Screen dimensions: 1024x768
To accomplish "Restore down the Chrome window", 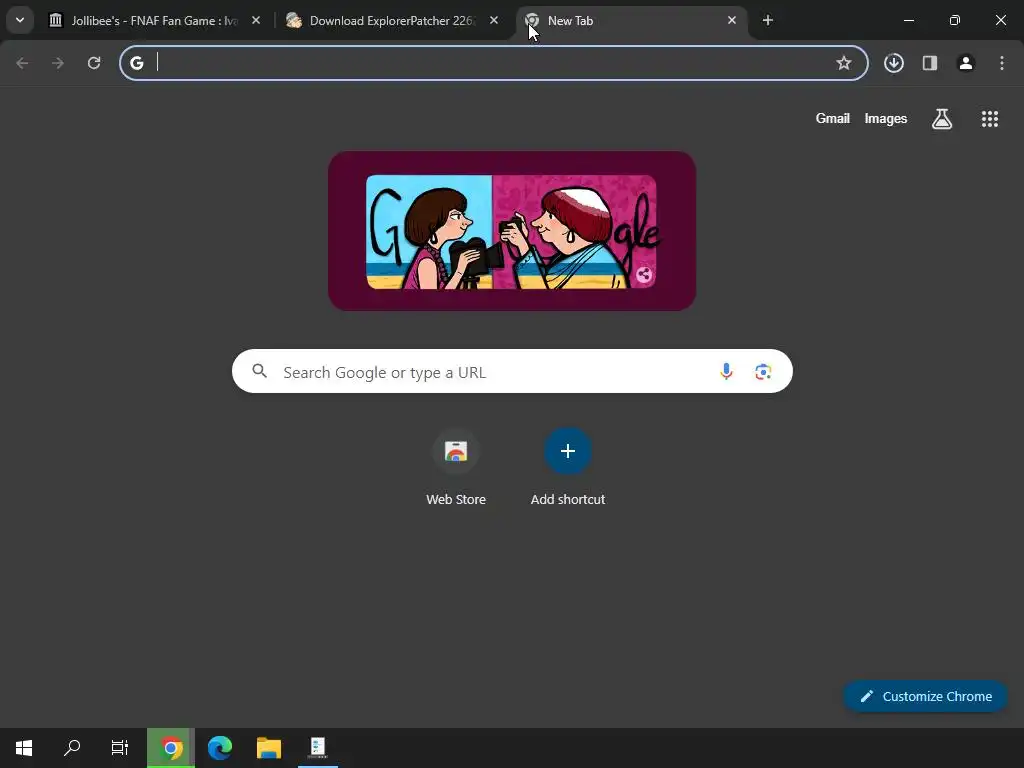I will [x=955, y=20].
